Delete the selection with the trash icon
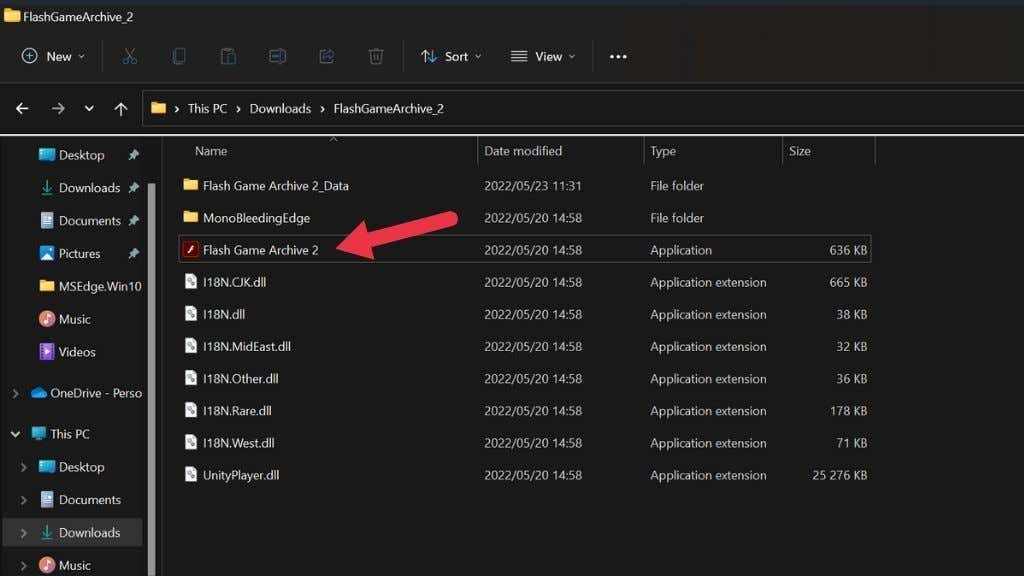 click(376, 57)
